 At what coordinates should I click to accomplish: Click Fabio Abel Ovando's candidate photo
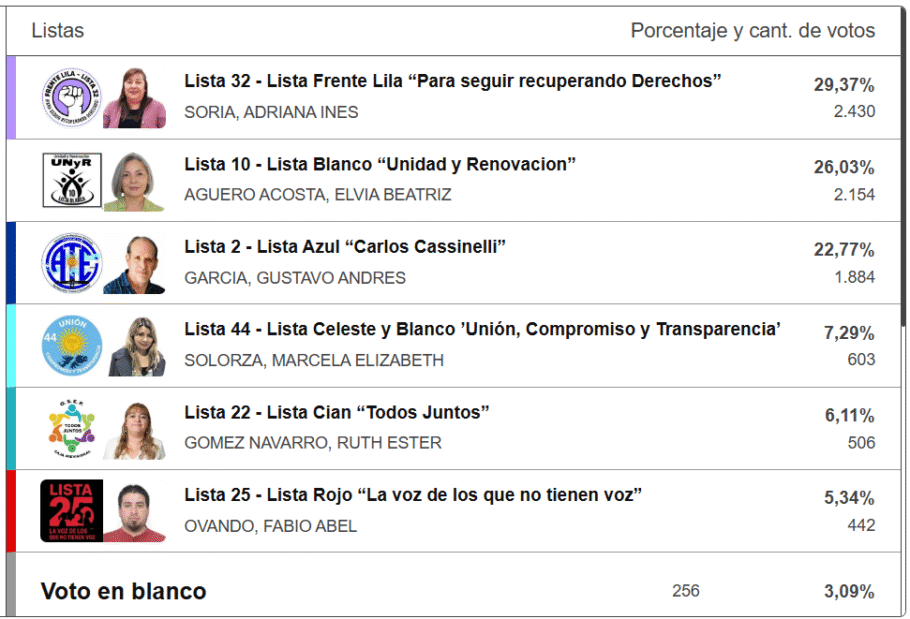135,511
